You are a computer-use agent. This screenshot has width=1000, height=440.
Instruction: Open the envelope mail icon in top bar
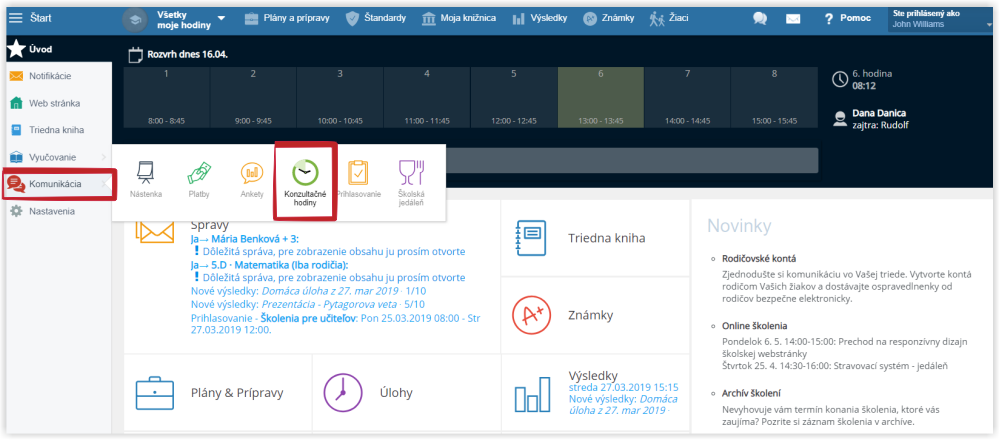[793, 18]
